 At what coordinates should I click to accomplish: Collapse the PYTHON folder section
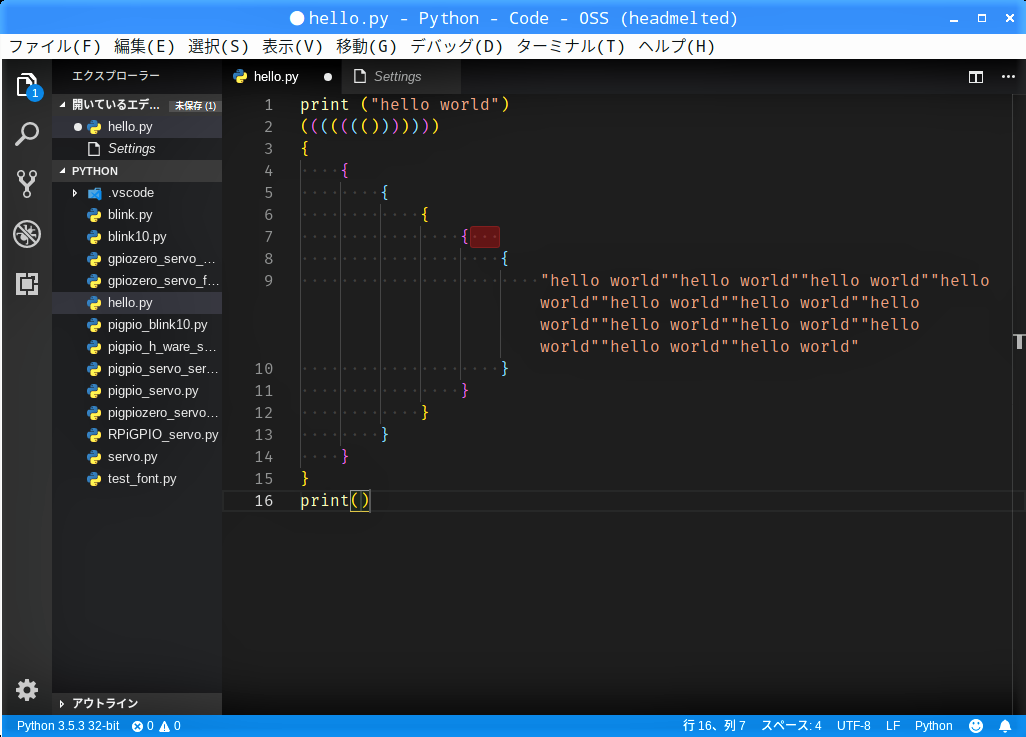point(62,171)
